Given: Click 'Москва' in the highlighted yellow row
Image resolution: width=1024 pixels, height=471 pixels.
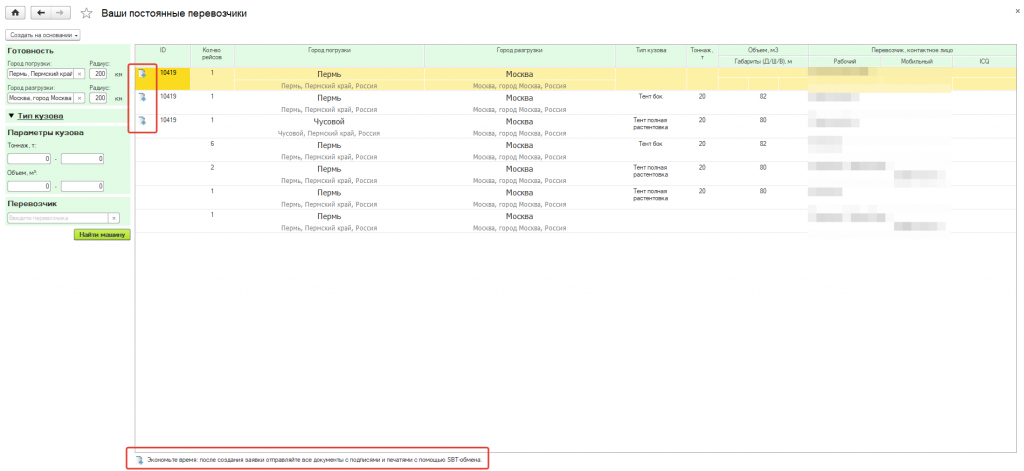Looking at the screenshot, I should (x=520, y=74).
